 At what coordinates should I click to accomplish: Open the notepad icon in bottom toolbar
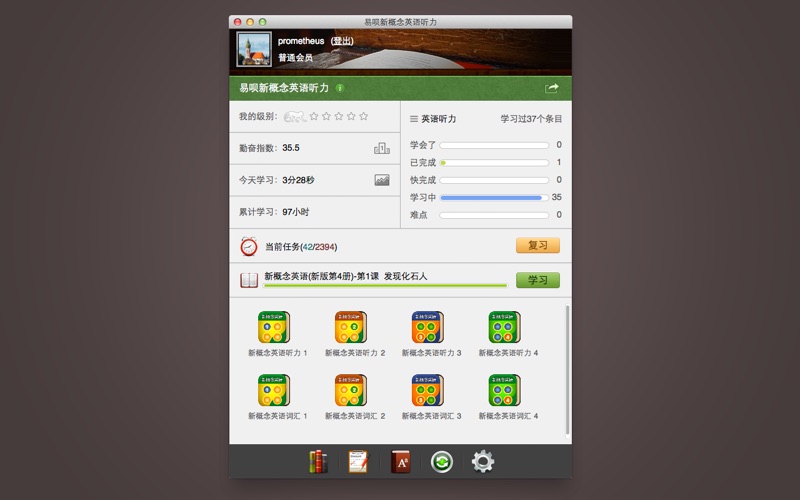[358, 461]
